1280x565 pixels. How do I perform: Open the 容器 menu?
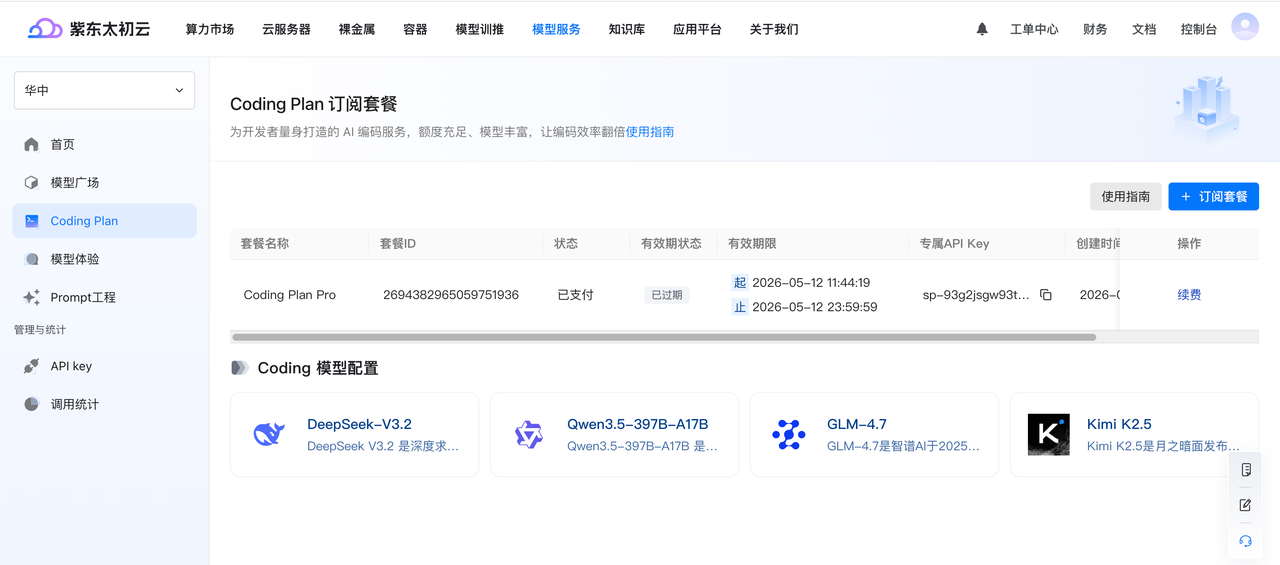point(415,29)
